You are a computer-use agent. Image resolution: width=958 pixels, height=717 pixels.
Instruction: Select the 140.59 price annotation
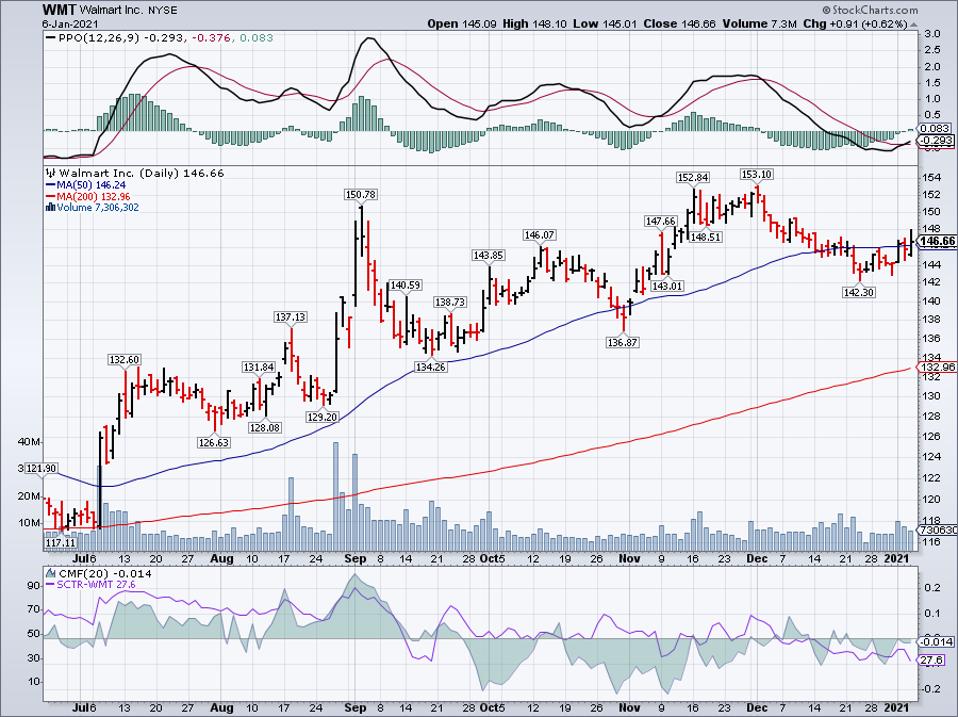(x=406, y=285)
